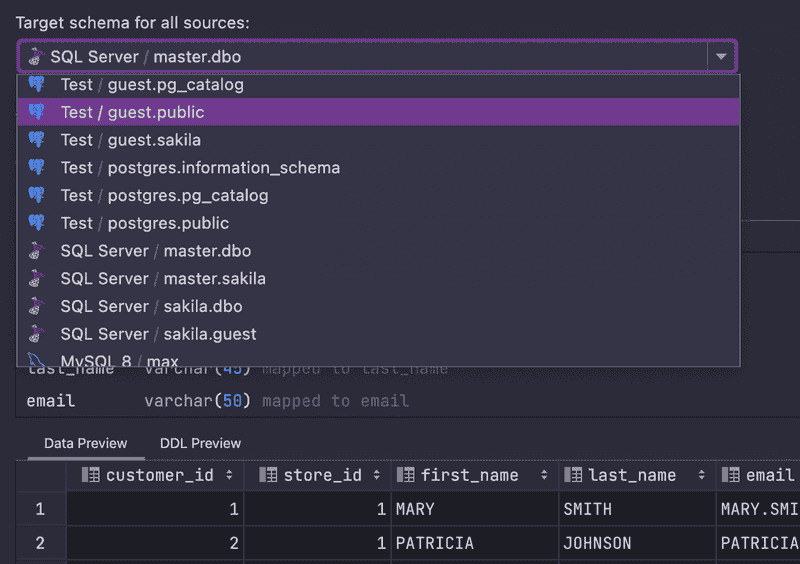
Task: Select the JOHNSON cell in last_name
Action: (x=637, y=543)
